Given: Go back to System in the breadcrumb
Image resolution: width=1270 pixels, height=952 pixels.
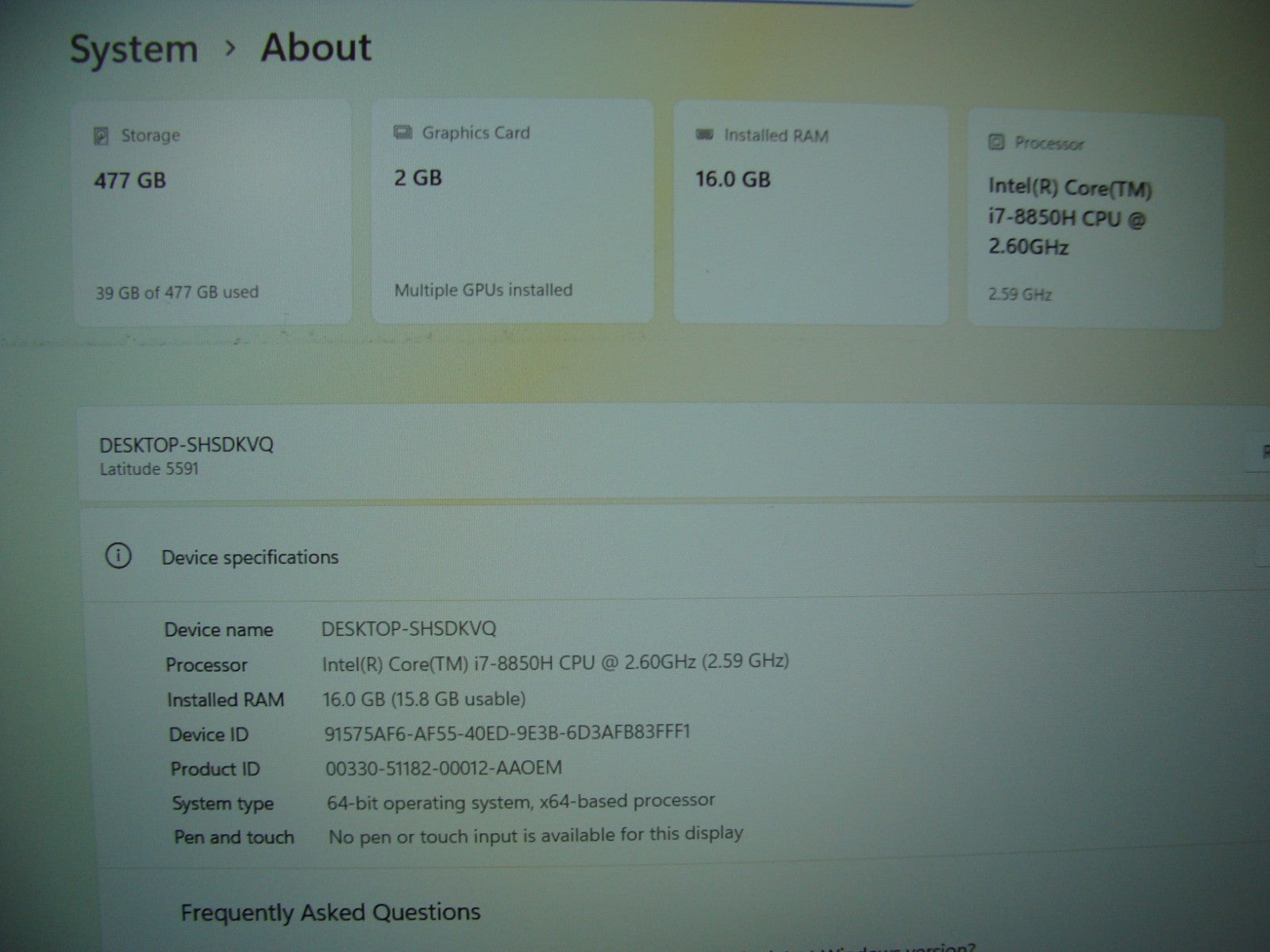Looking at the screenshot, I should click(x=133, y=49).
